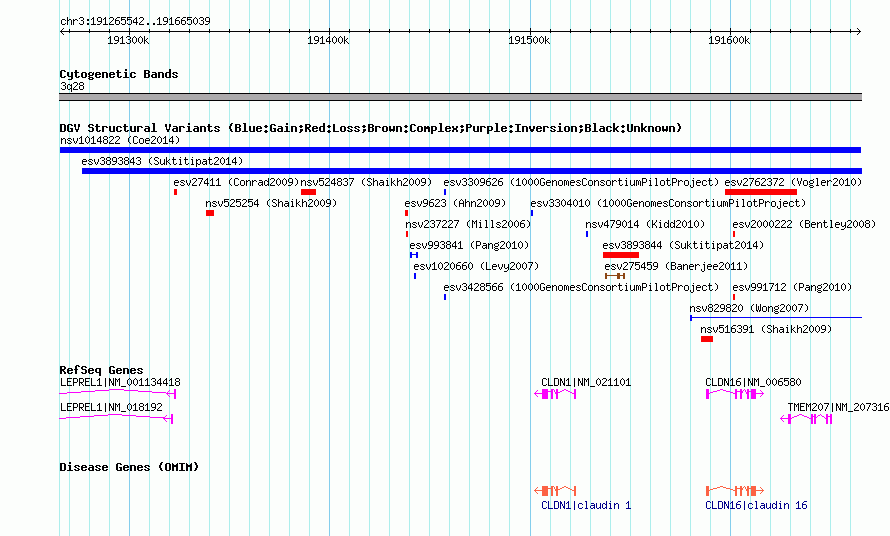Click the LEPREL1|NM_001134418 gene label
The image size is (890, 536).
pyautogui.click(x=120, y=383)
